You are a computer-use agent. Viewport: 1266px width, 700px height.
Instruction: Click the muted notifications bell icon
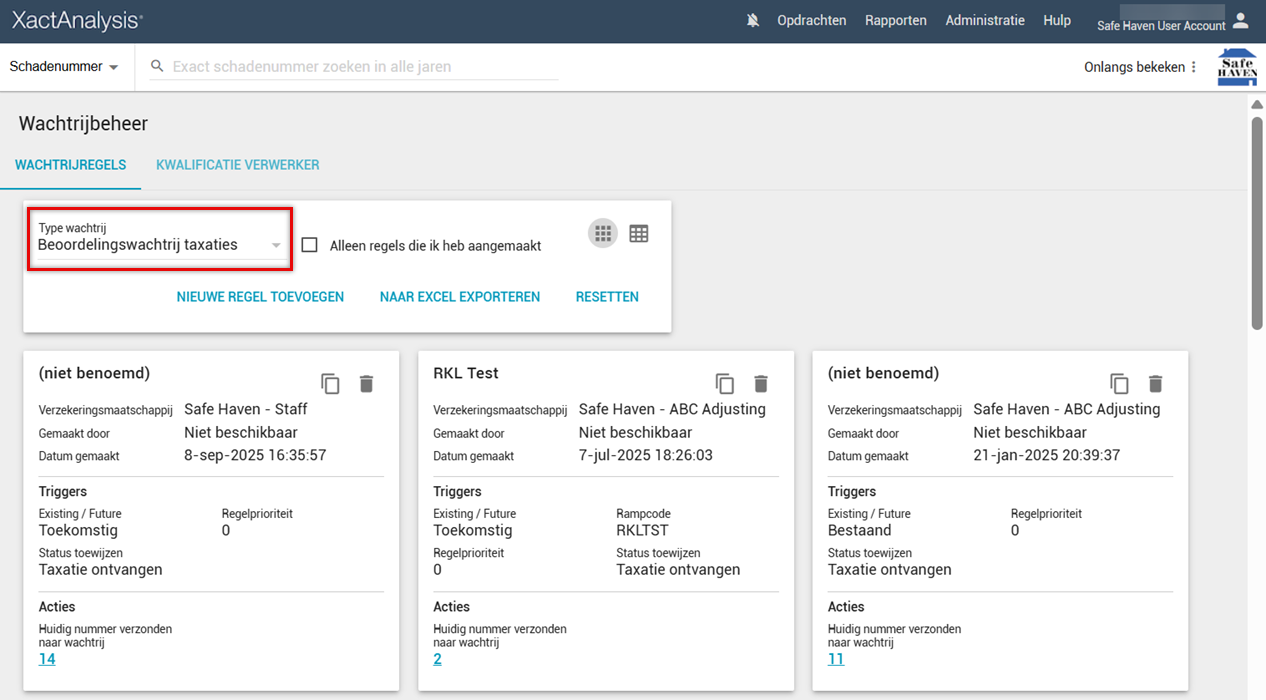tap(753, 21)
